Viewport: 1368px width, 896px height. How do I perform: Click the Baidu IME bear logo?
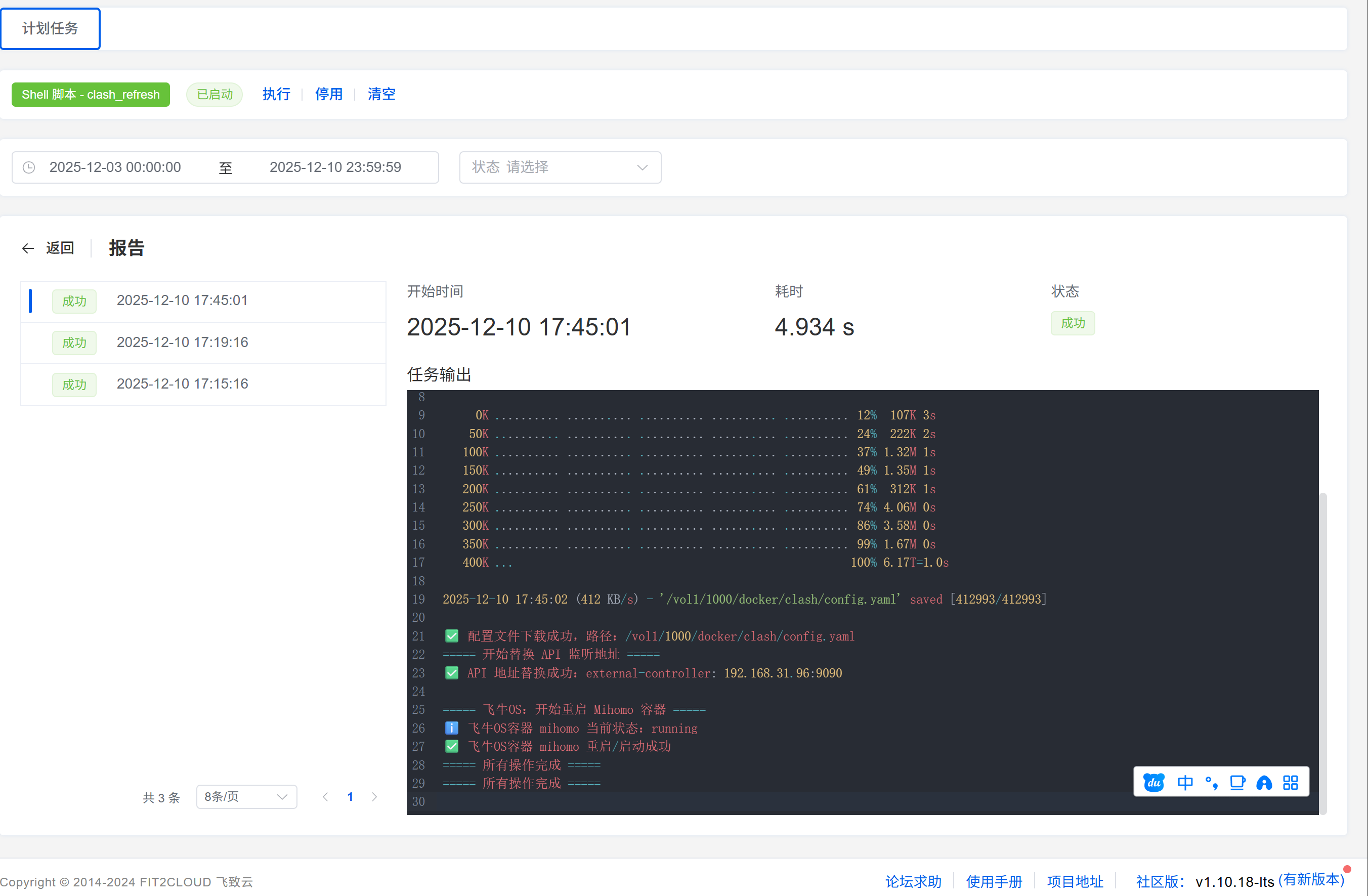(1153, 782)
